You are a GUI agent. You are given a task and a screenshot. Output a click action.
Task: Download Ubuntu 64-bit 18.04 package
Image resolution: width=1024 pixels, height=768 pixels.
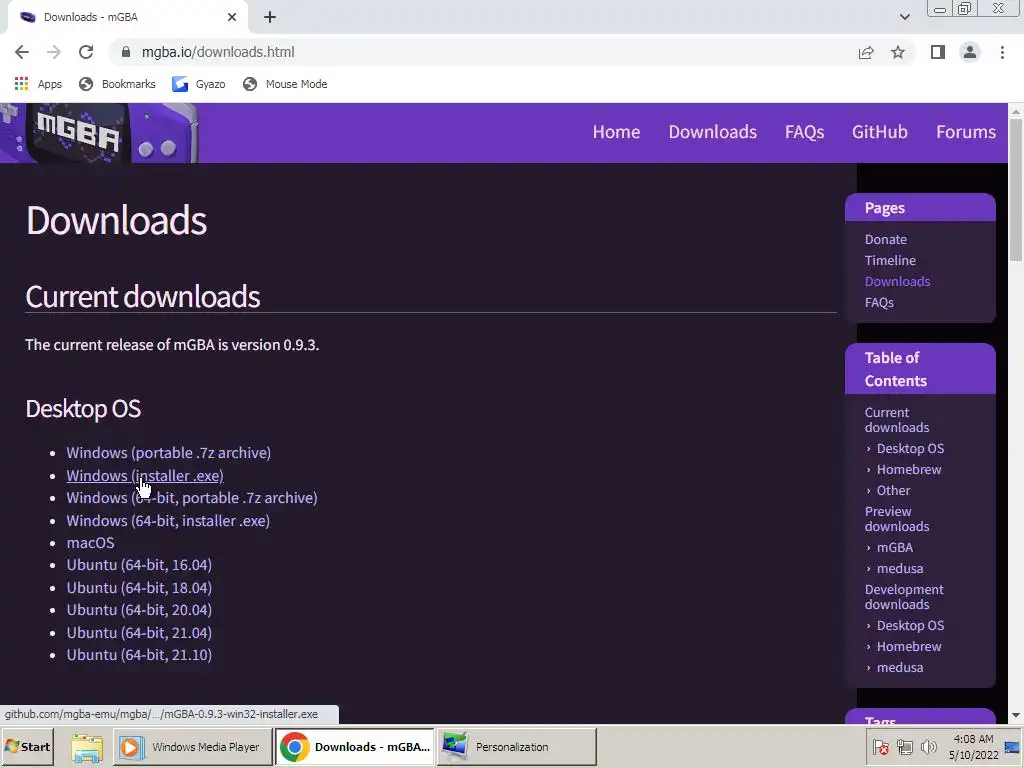[139, 588]
